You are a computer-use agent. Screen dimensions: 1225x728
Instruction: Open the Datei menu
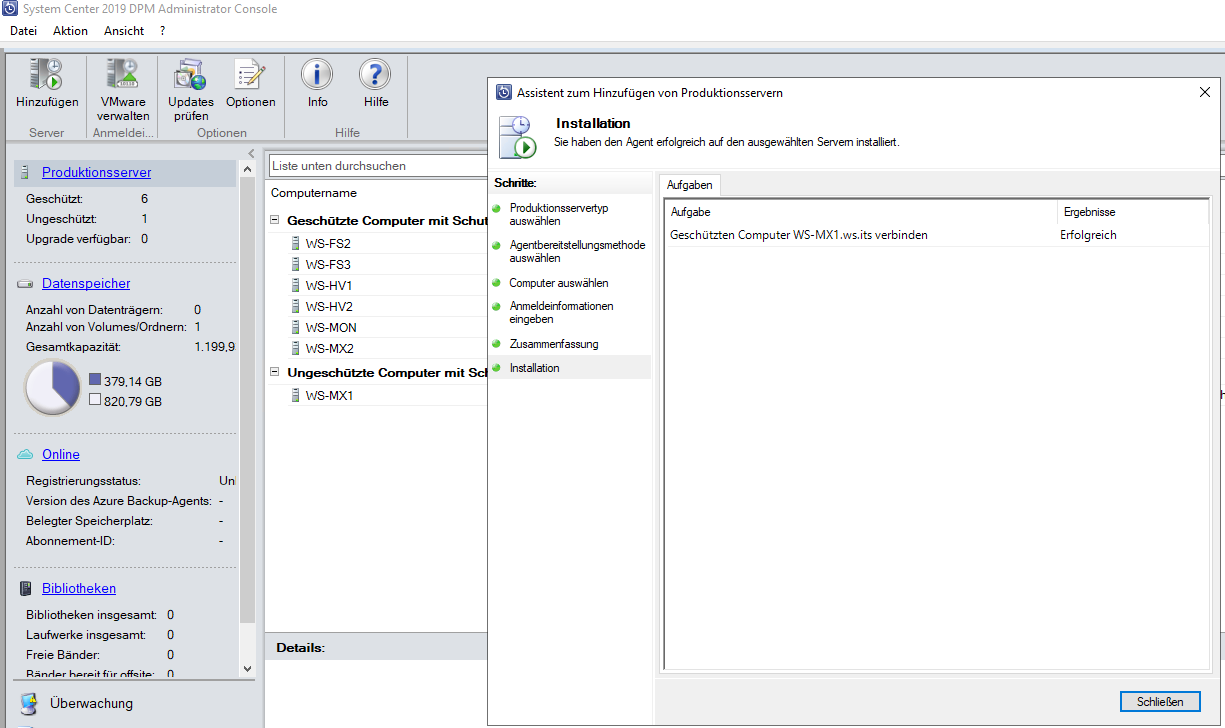[23, 31]
